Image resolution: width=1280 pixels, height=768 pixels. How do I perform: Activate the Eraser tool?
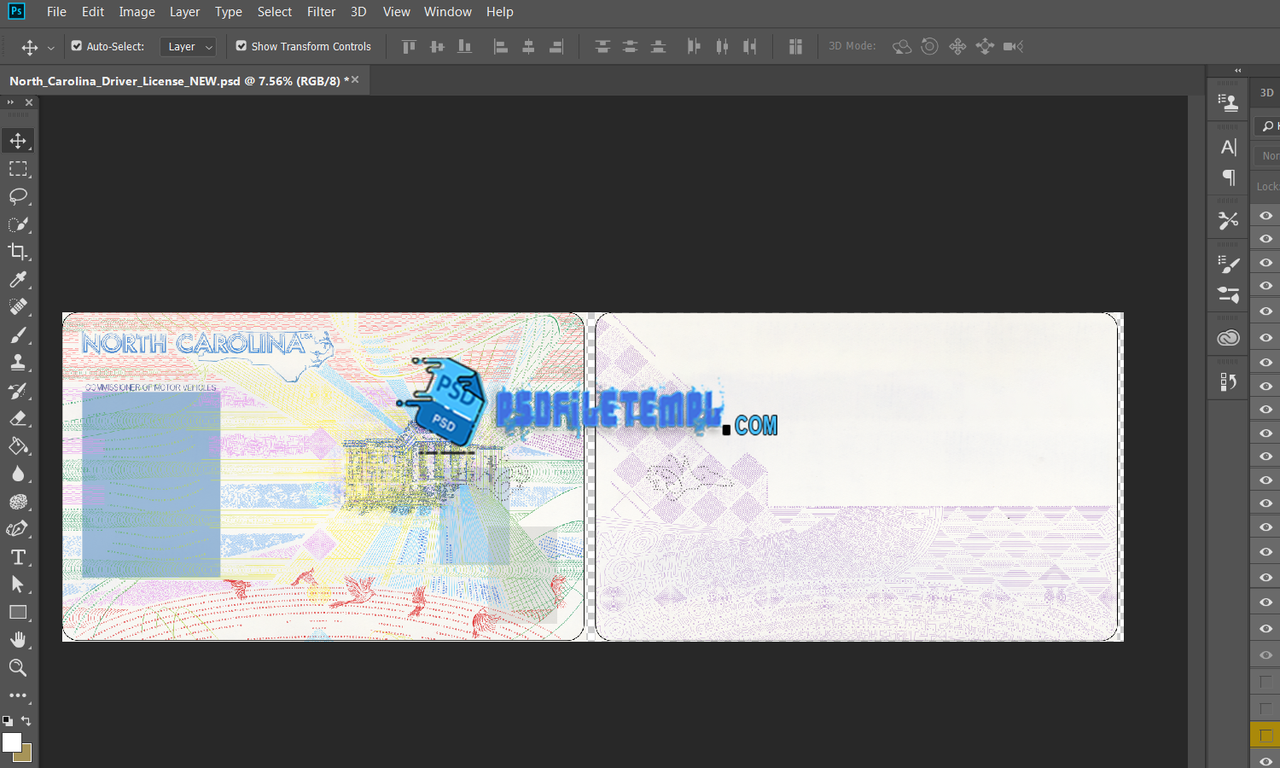(x=18, y=418)
